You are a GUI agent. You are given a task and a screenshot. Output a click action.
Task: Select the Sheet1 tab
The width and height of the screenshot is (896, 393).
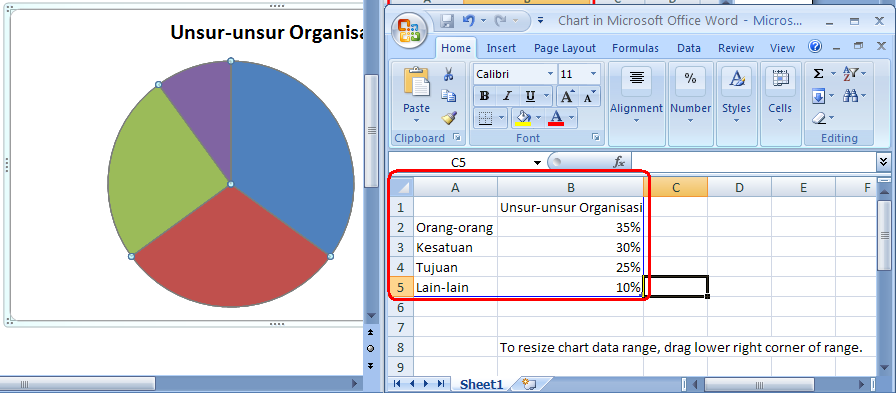click(x=481, y=384)
